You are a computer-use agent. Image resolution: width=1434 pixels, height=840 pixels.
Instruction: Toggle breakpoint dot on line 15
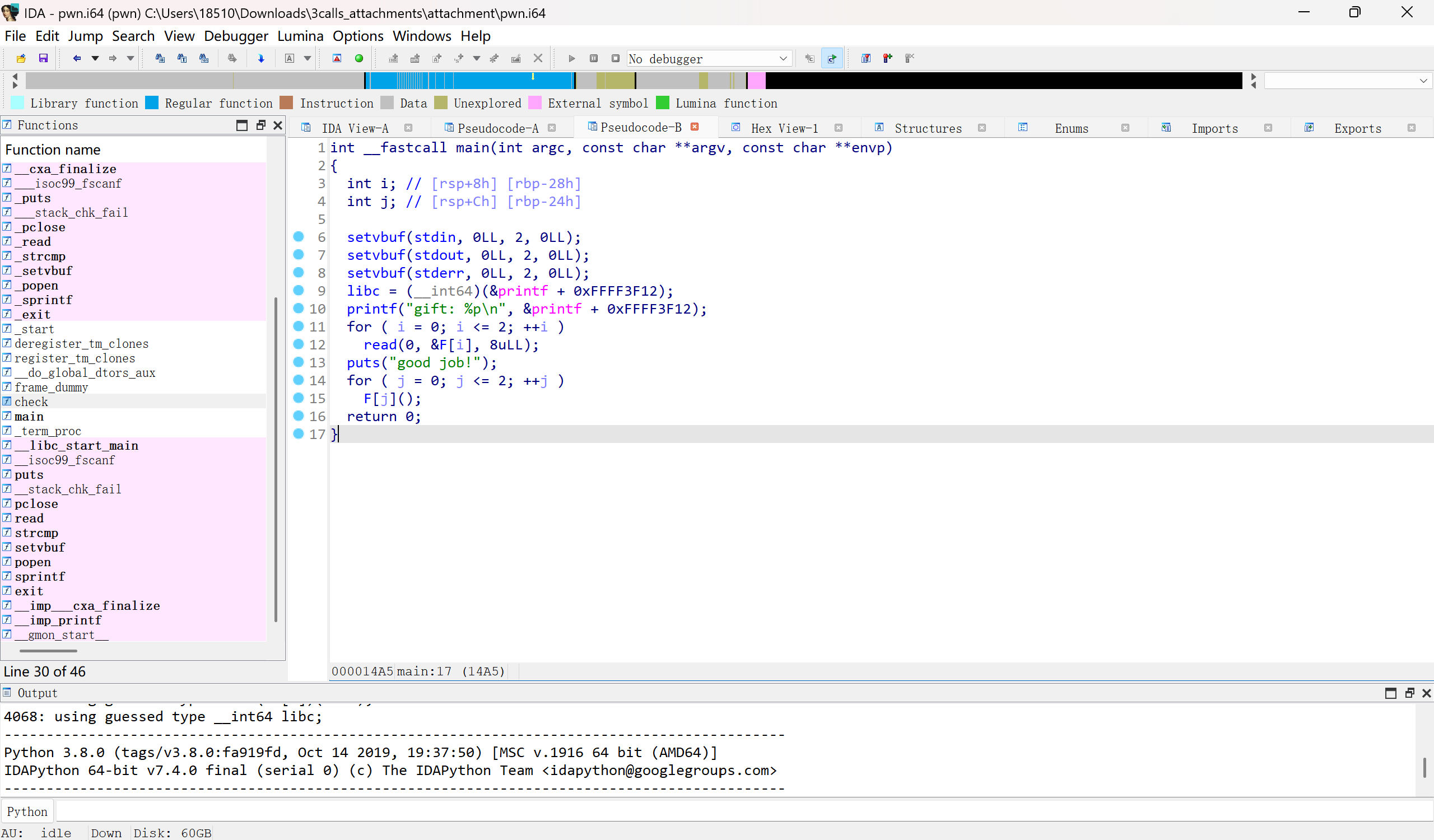pyautogui.click(x=299, y=398)
